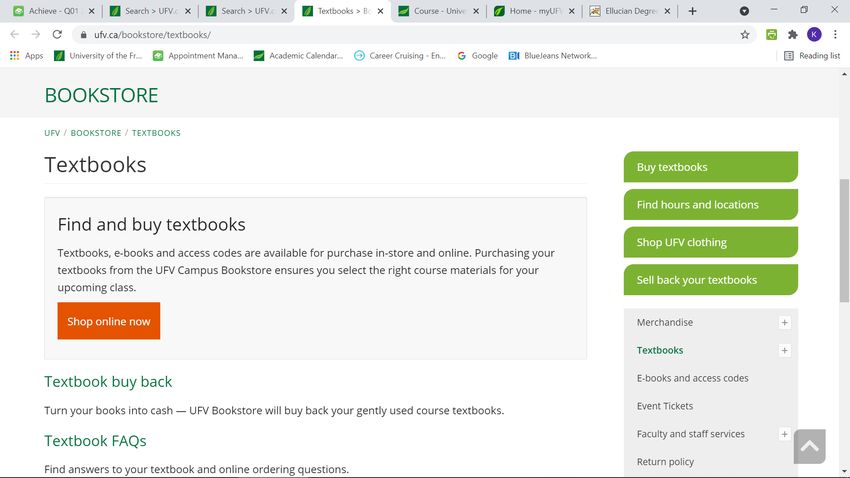Open the Extensions puzzle icon
The image size is (850, 478).
pos(793,35)
